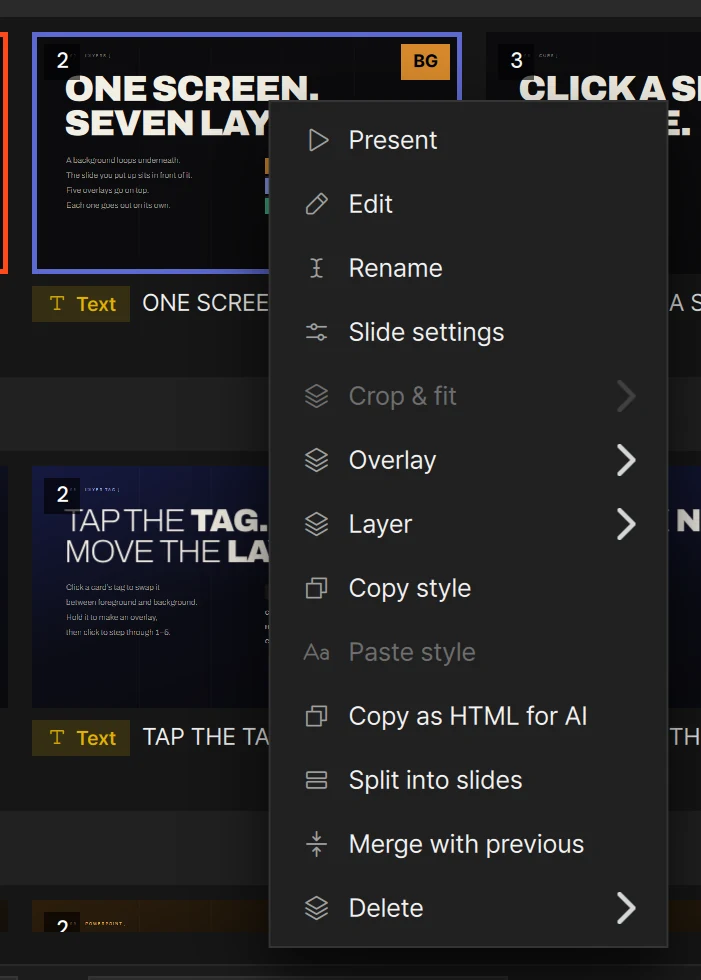Pick the Rename menu entry
The height and width of the screenshot is (980, 701).
468,268
